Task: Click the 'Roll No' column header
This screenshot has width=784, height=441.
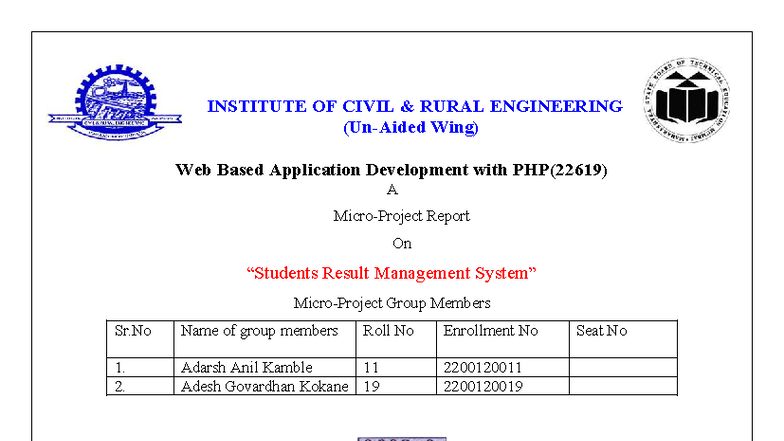Action: point(396,339)
